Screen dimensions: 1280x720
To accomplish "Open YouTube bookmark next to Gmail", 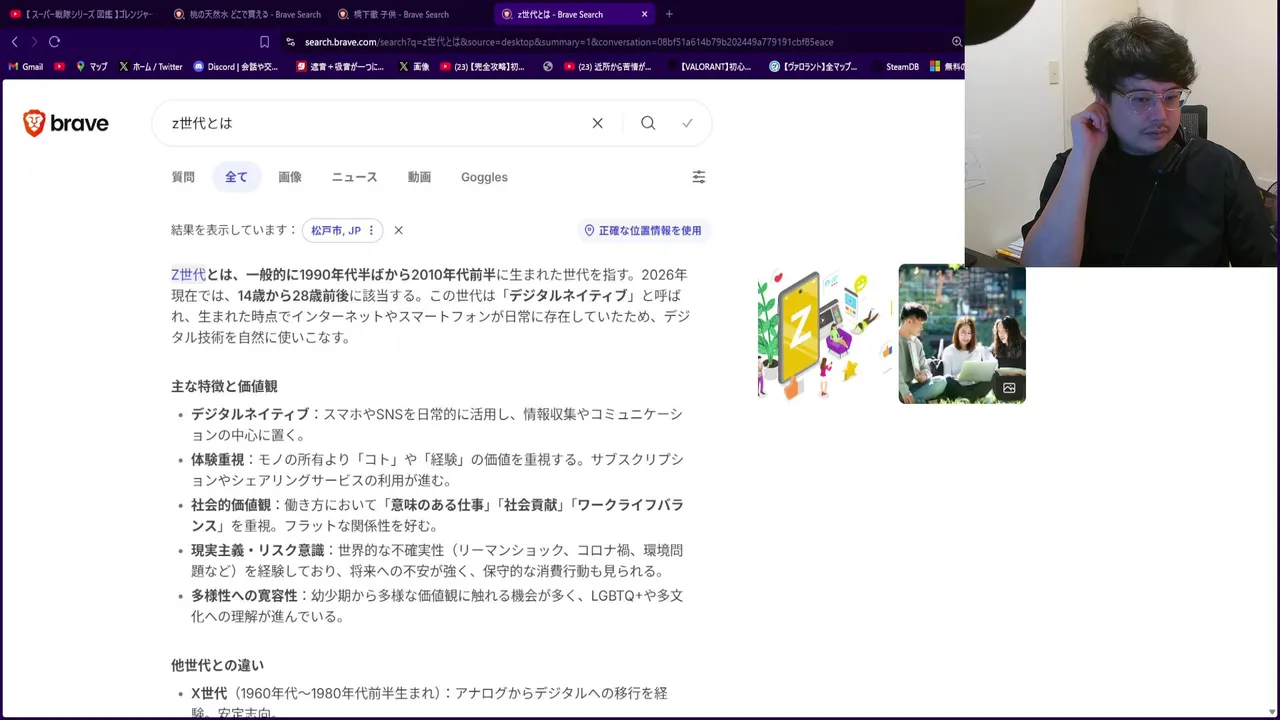I will (x=60, y=67).
